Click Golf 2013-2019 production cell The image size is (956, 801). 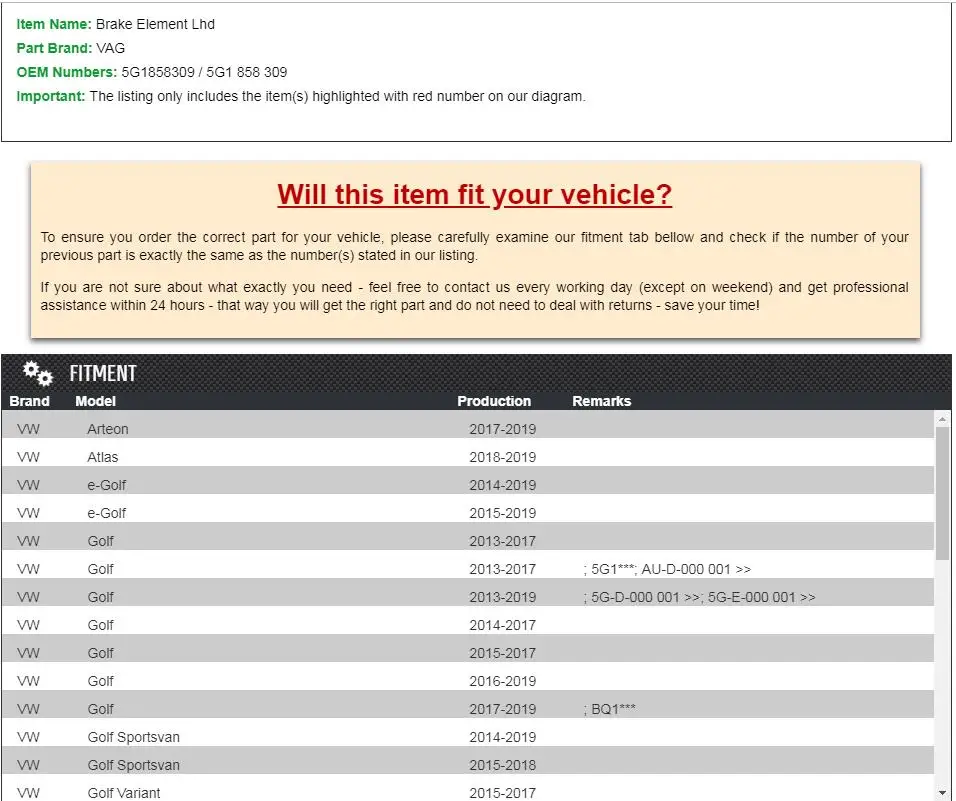pos(502,597)
